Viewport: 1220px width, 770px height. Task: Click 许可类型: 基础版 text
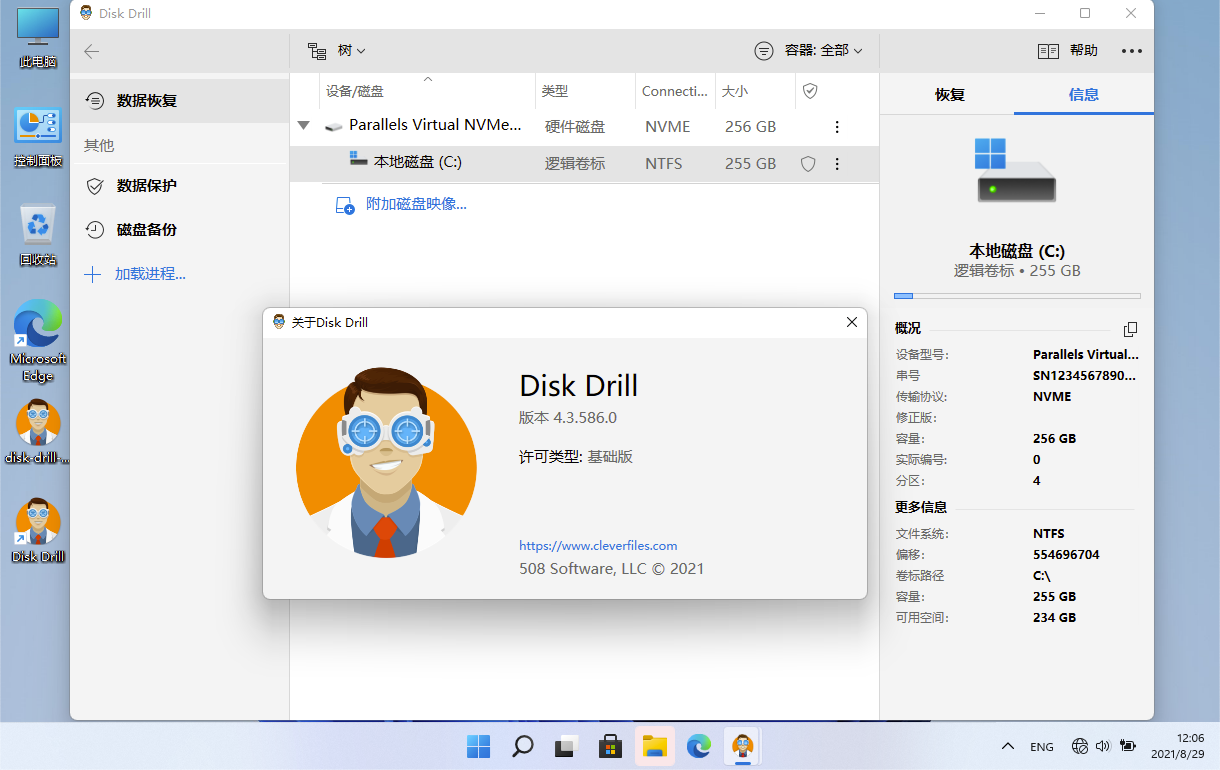576,457
